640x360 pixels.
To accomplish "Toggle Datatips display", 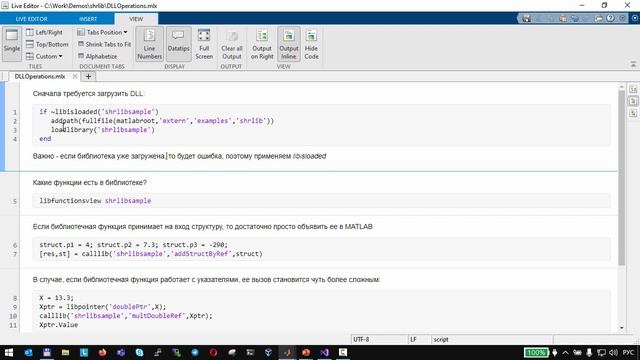I will coord(178,44).
